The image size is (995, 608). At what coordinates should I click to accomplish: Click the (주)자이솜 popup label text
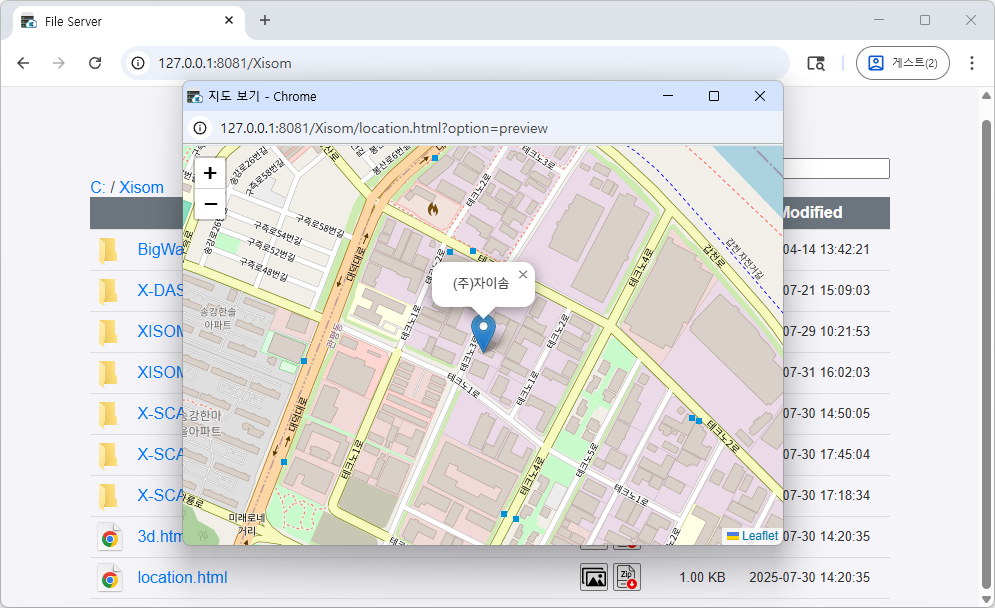(480, 283)
